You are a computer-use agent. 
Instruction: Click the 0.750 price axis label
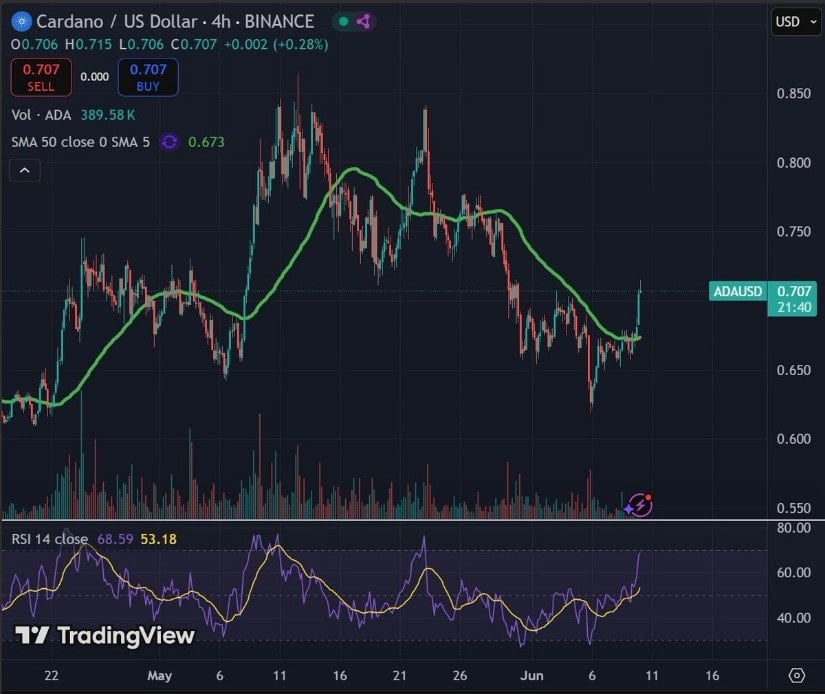tap(793, 232)
